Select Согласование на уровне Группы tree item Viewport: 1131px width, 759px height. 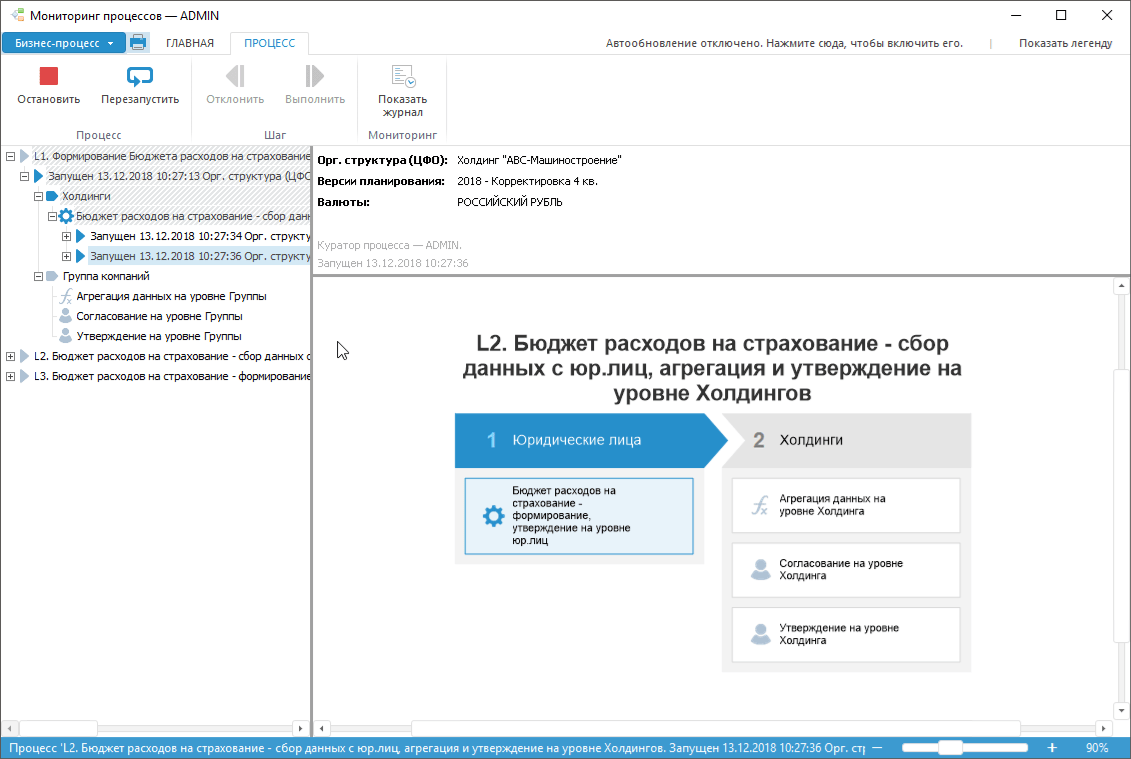[159, 316]
